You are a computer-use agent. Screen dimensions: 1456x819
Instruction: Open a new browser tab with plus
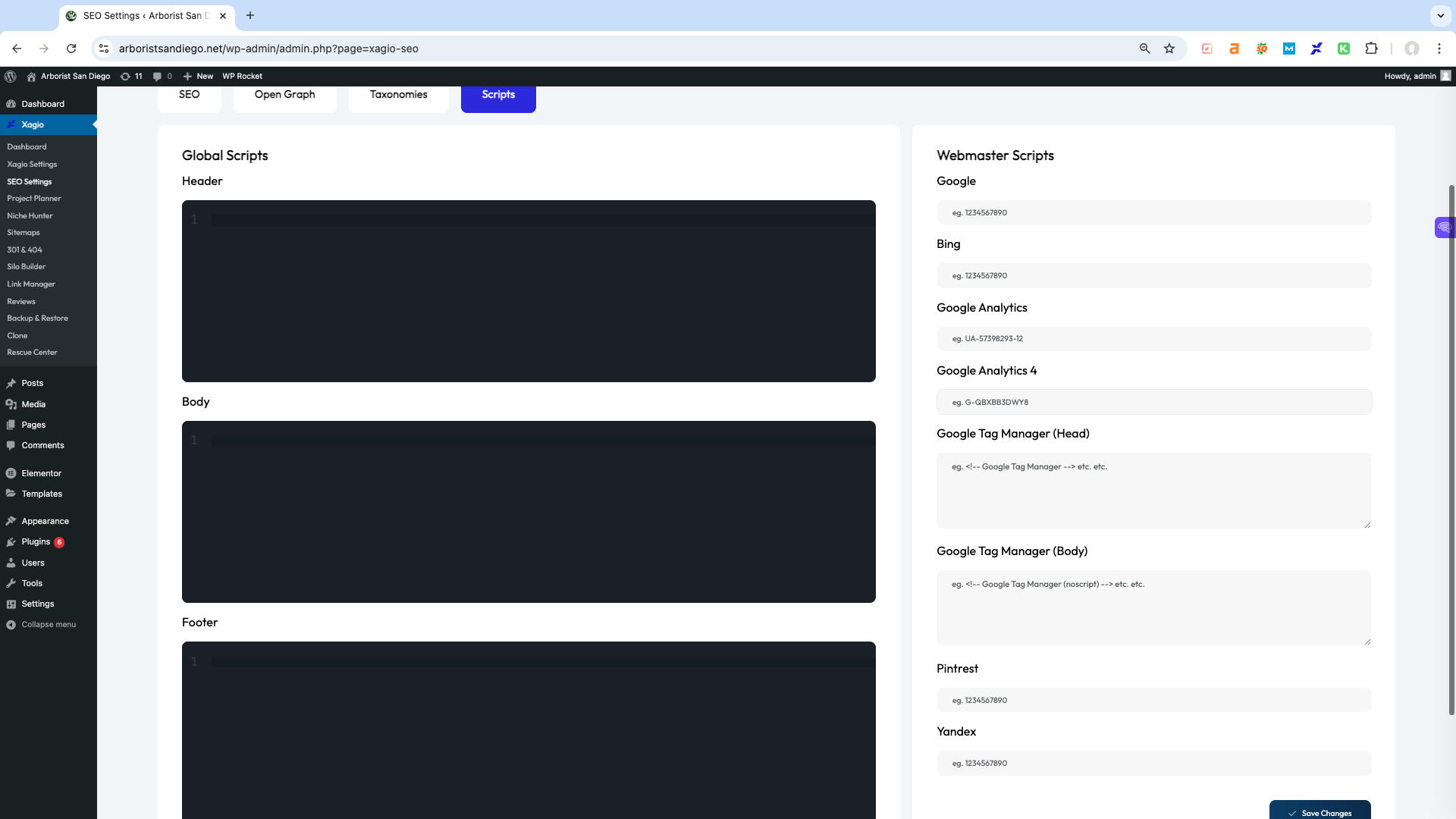250,15
